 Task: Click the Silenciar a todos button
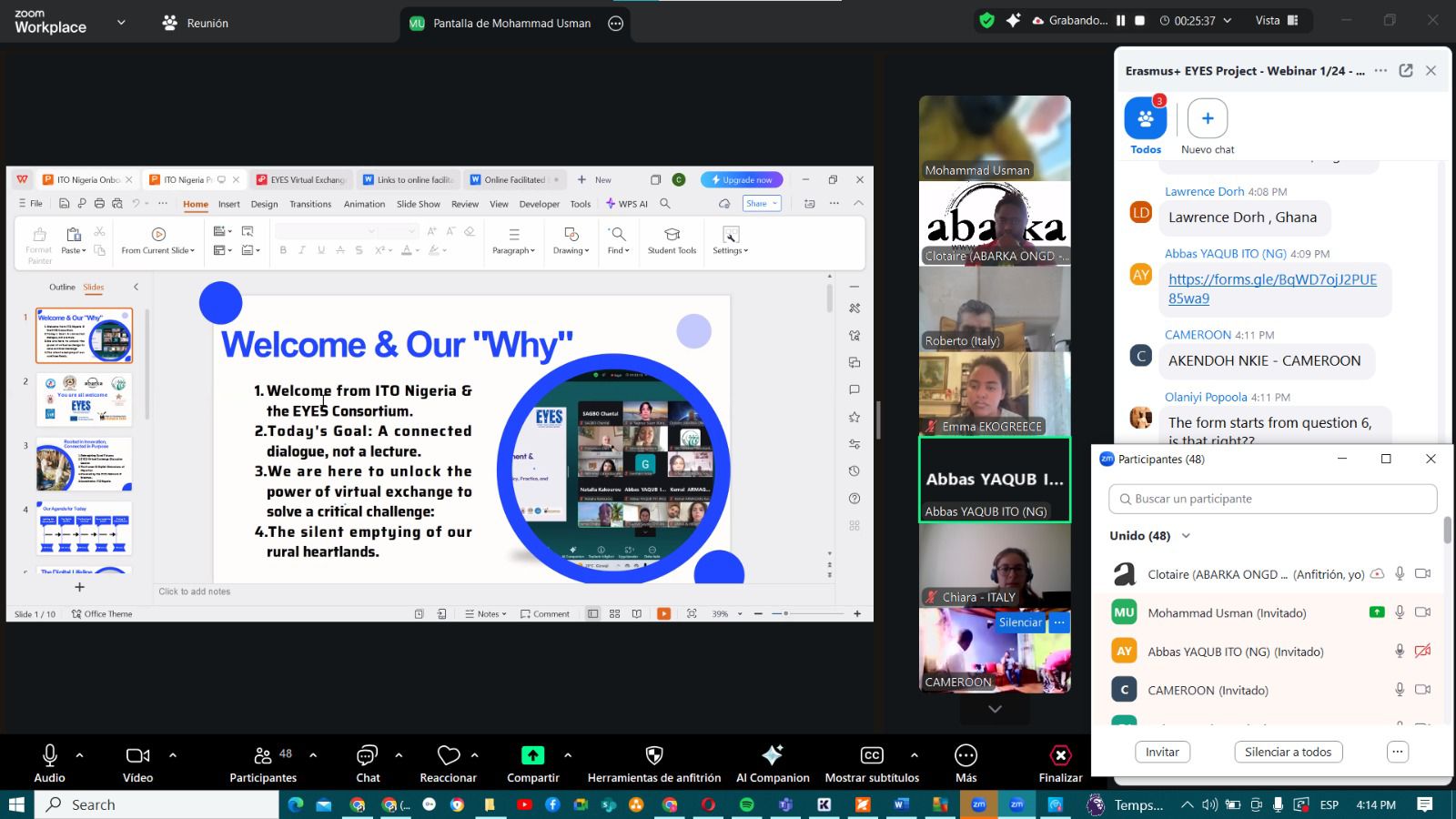[1288, 752]
